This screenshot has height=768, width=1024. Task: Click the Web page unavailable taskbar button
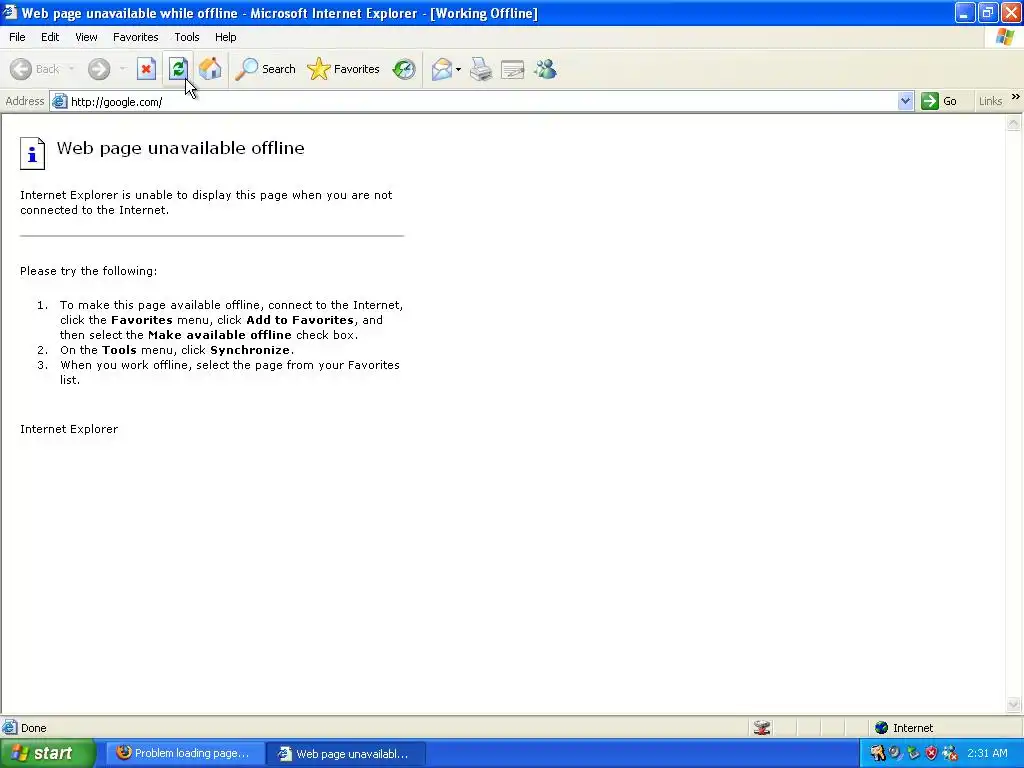coord(346,754)
